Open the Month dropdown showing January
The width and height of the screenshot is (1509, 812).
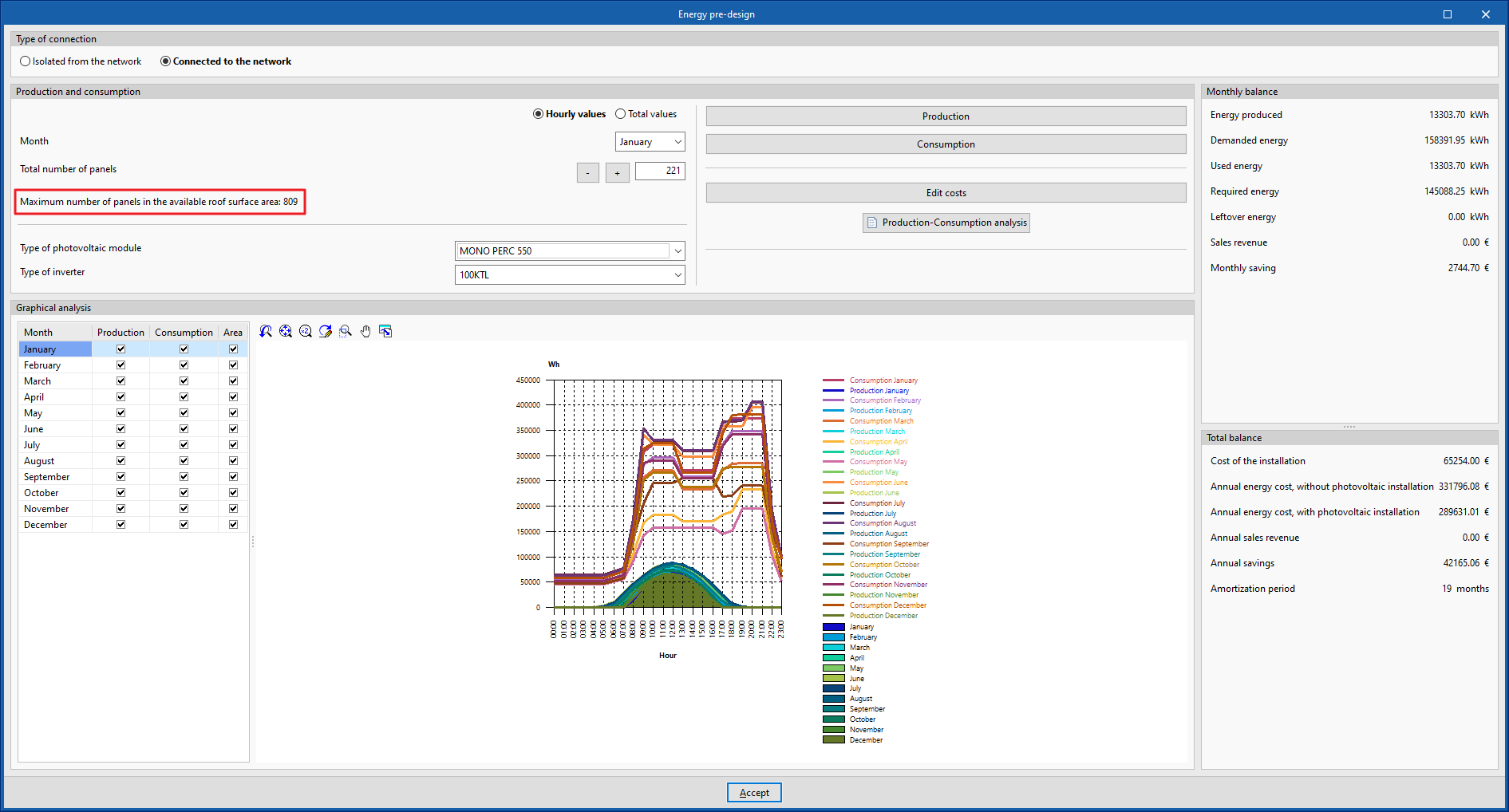(x=650, y=142)
